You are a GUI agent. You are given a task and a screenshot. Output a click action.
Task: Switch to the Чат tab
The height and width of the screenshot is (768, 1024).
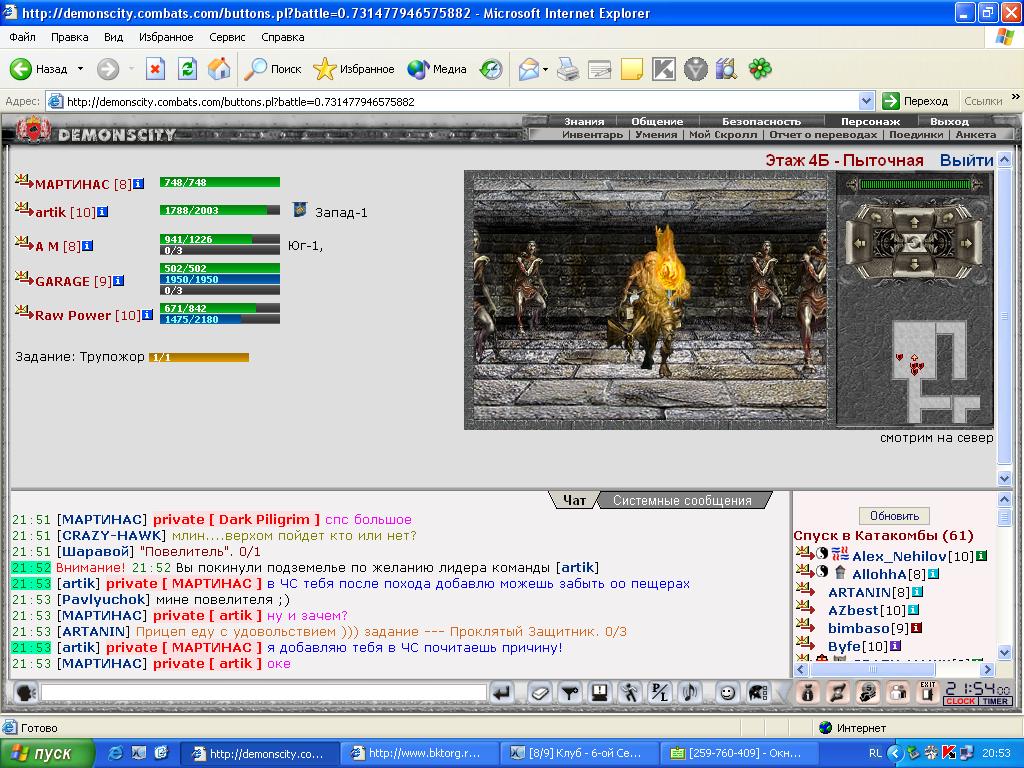click(573, 500)
